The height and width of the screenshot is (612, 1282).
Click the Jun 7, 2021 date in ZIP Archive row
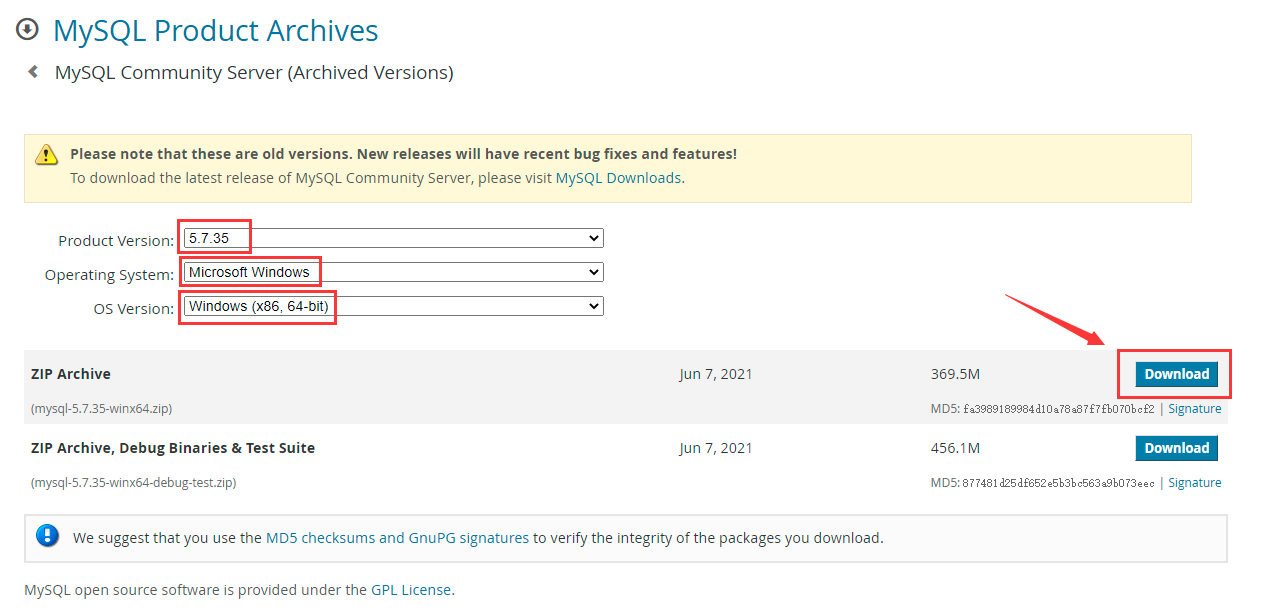[716, 374]
